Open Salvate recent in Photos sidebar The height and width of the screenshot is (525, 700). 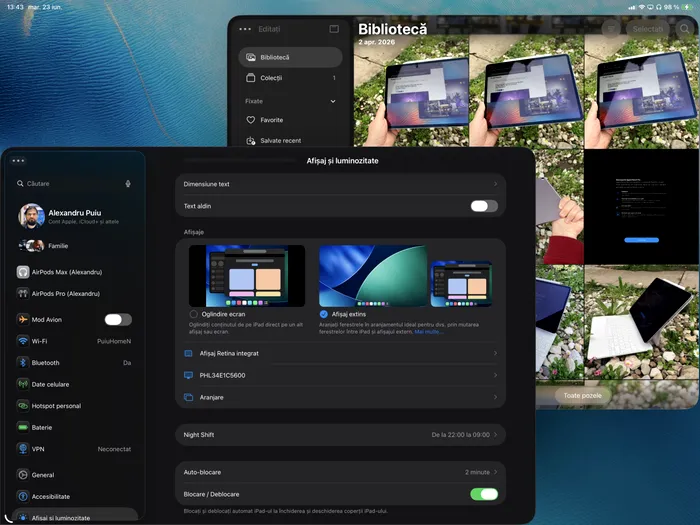click(291, 141)
